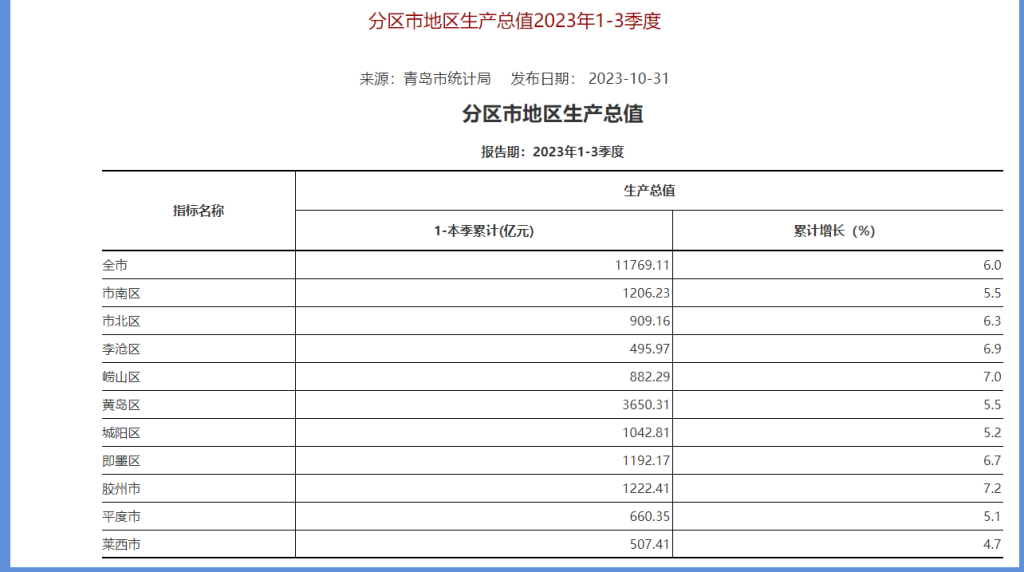Select the 生产总值 header cell
The width and height of the screenshot is (1024, 572).
649,191
